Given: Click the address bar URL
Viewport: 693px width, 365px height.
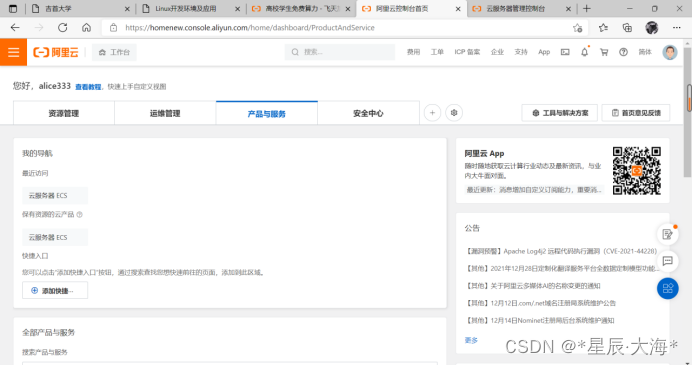Looking at the screenshot, I should click(250, 27).
